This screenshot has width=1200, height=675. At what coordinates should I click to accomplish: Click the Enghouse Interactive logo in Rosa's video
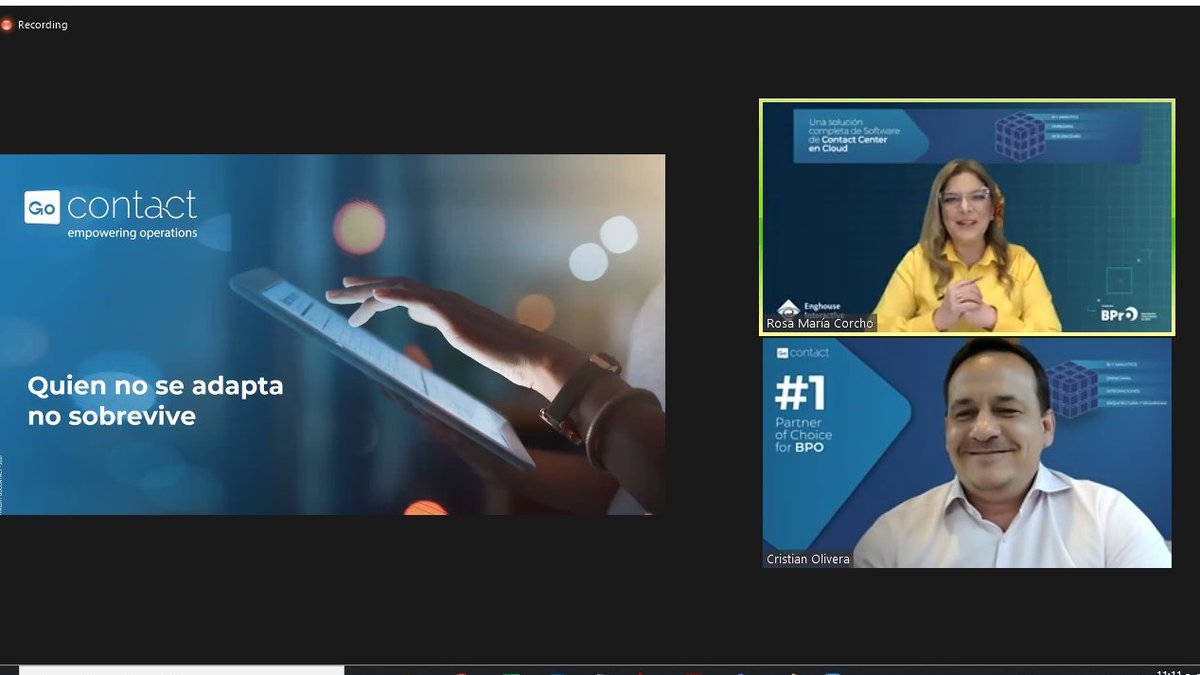pos(810,309)
